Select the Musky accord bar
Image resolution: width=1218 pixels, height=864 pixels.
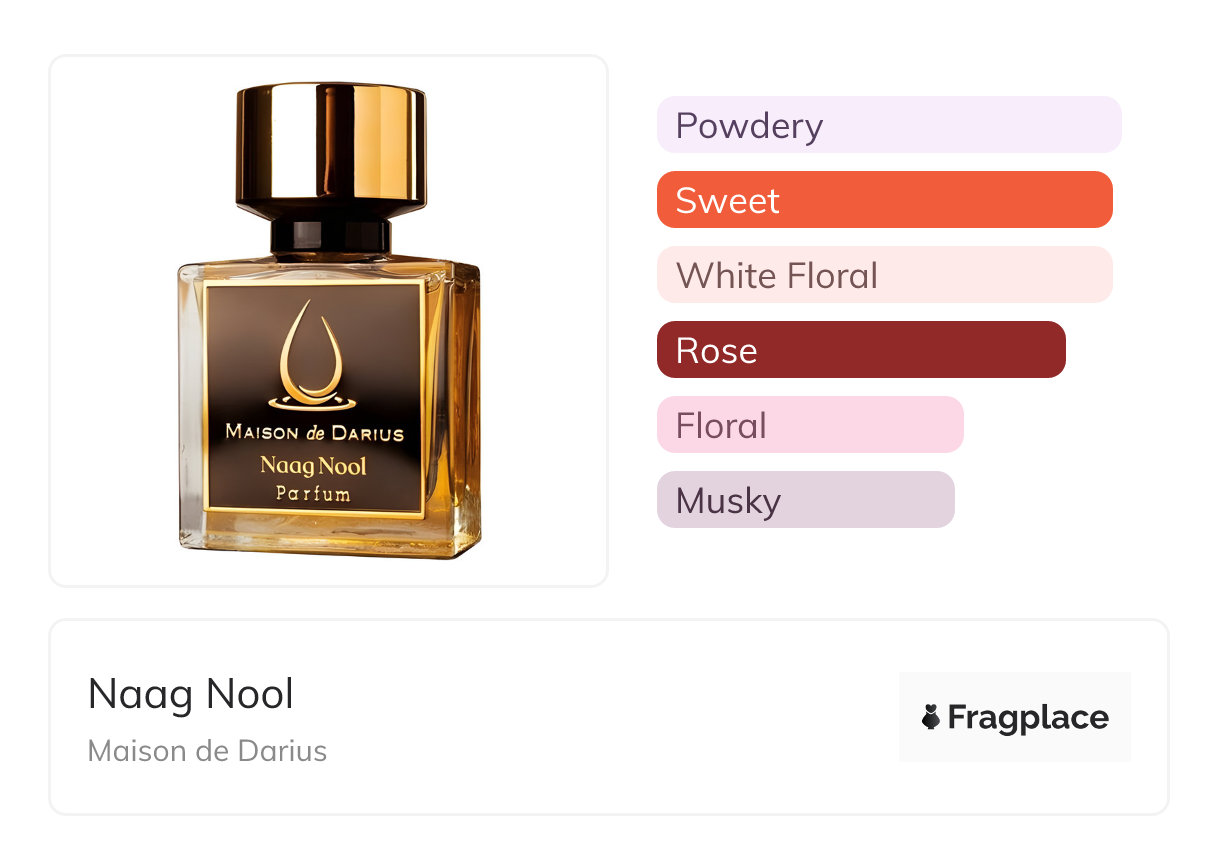[806, 500]
